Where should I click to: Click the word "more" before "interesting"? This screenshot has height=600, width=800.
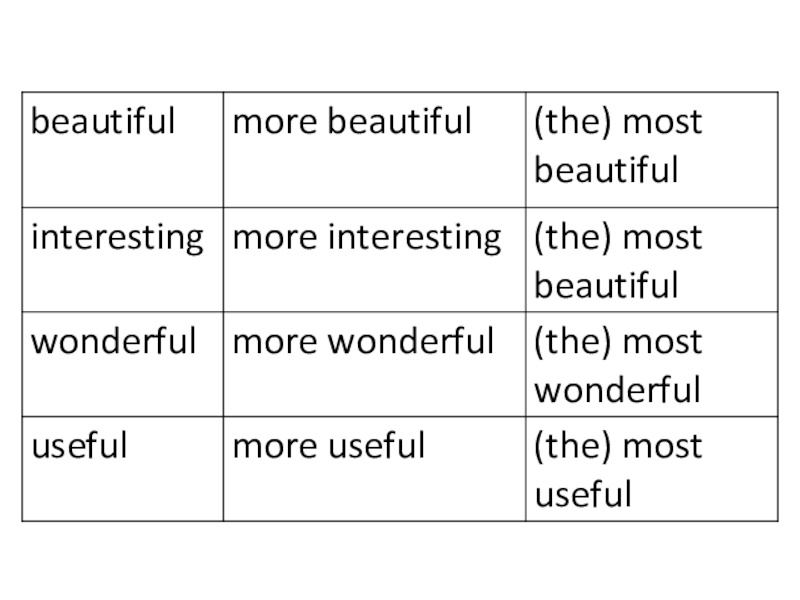tap(264, 238)
